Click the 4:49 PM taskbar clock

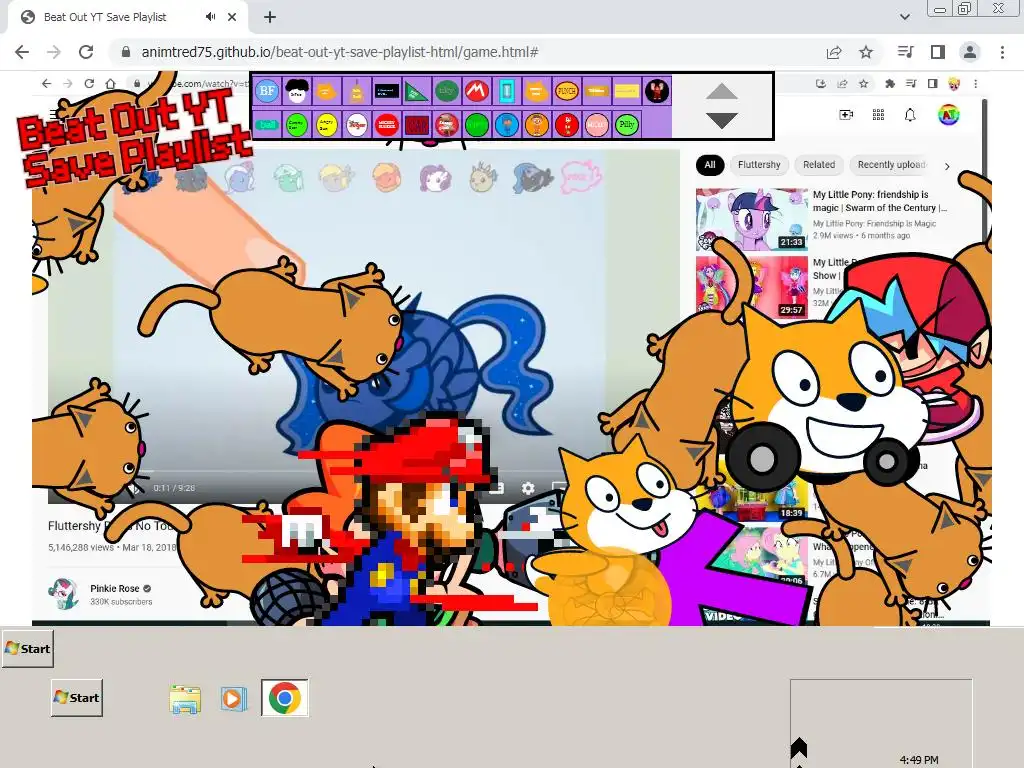click(x=919, y=760)
